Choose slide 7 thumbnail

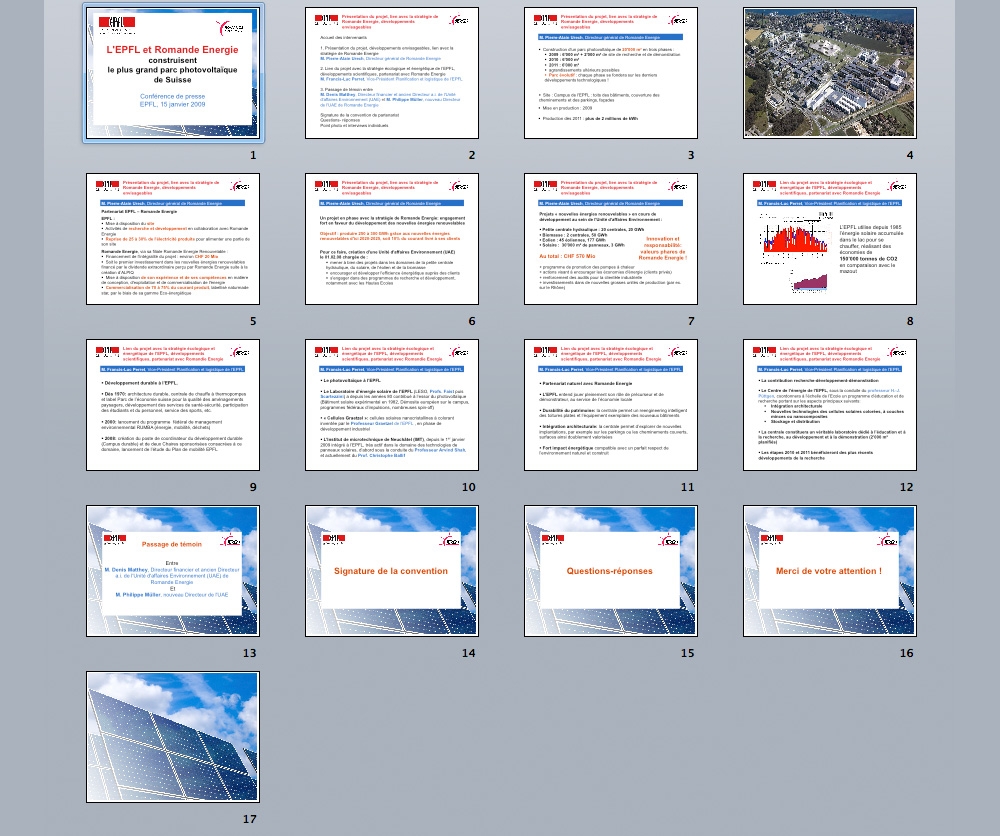(x=611, y=238)
